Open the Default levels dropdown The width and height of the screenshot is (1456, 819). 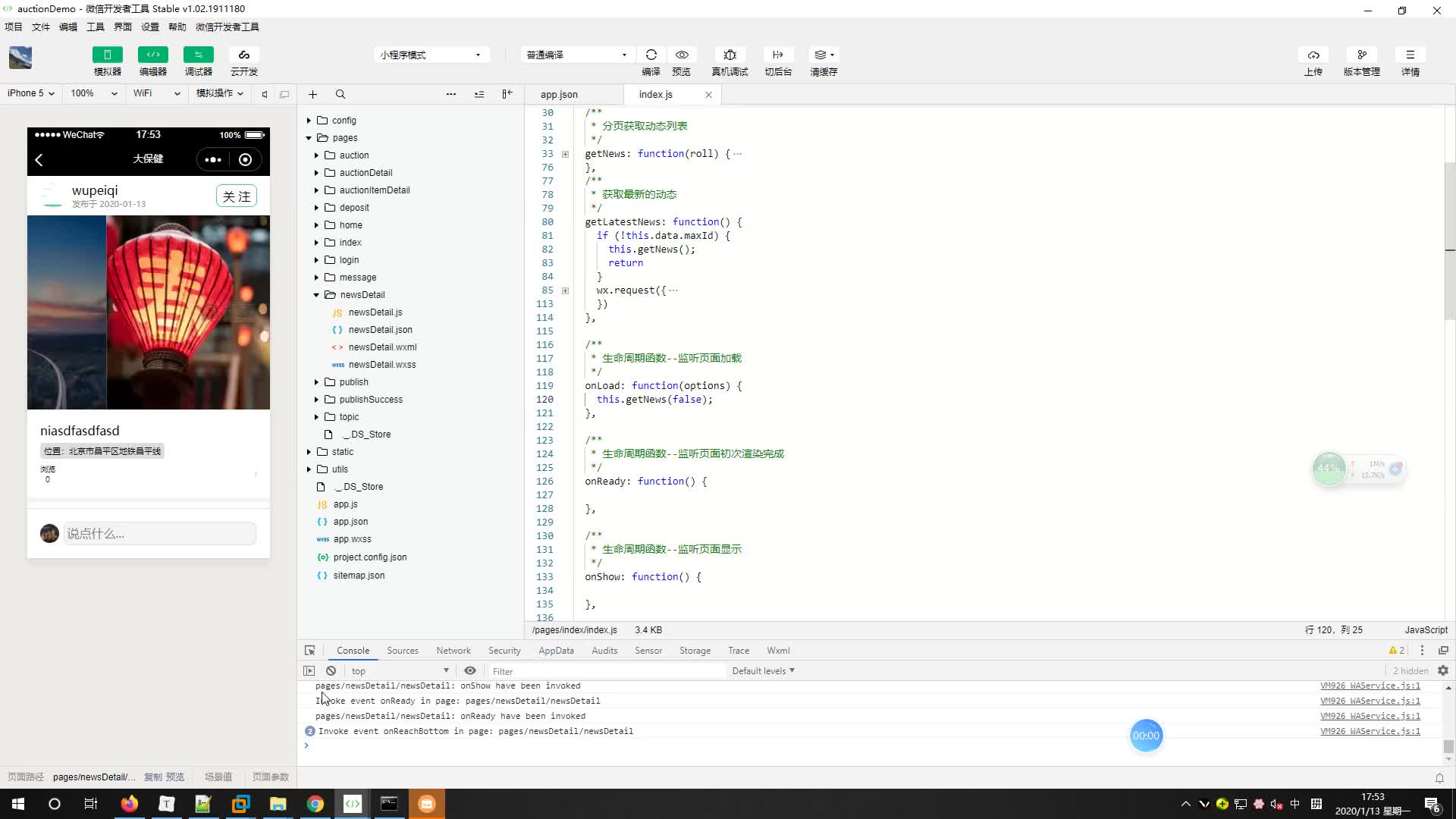[x=763, y=671]
